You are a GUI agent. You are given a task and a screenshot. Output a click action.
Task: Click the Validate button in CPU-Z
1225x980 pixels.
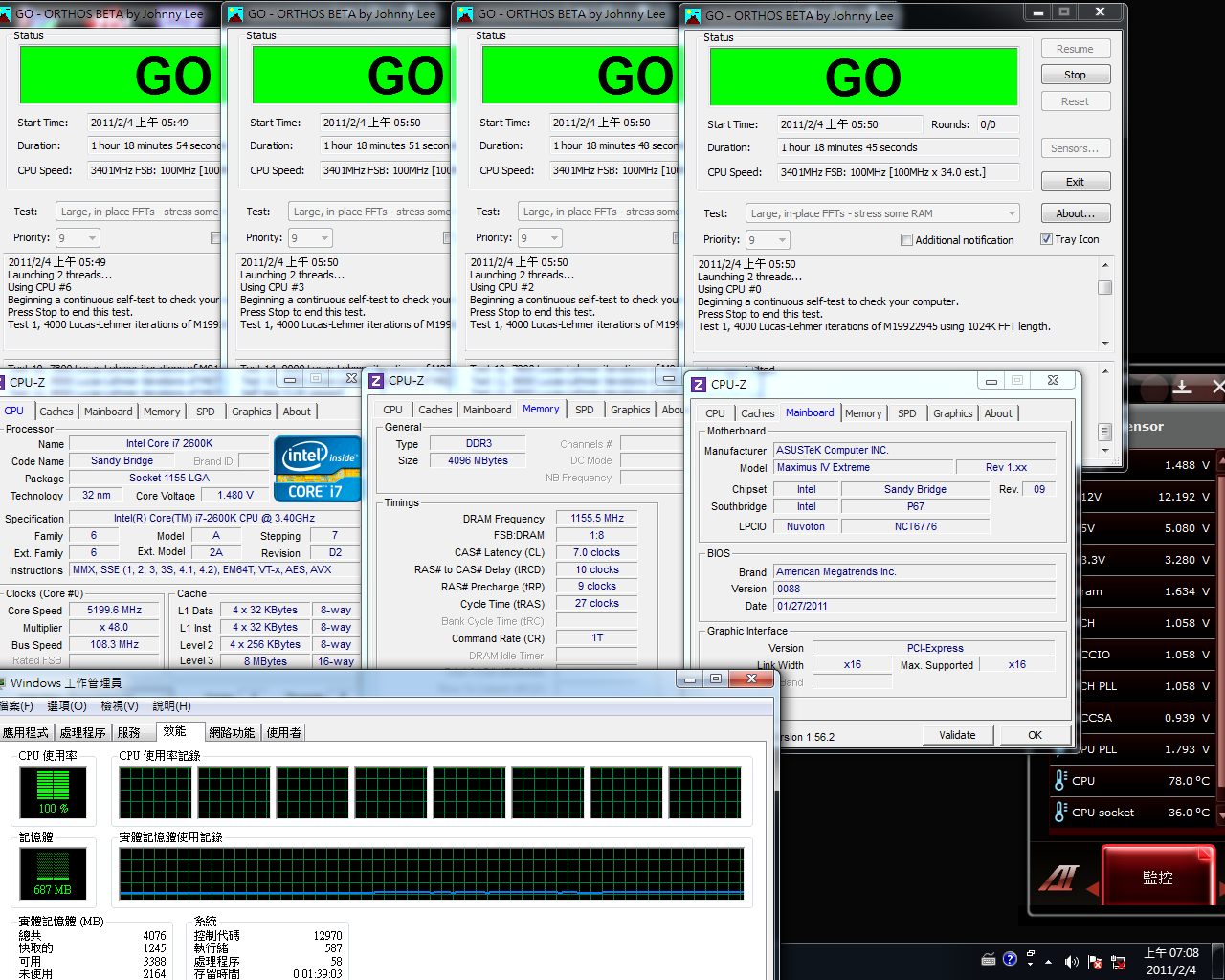click(x=957, y=735)
